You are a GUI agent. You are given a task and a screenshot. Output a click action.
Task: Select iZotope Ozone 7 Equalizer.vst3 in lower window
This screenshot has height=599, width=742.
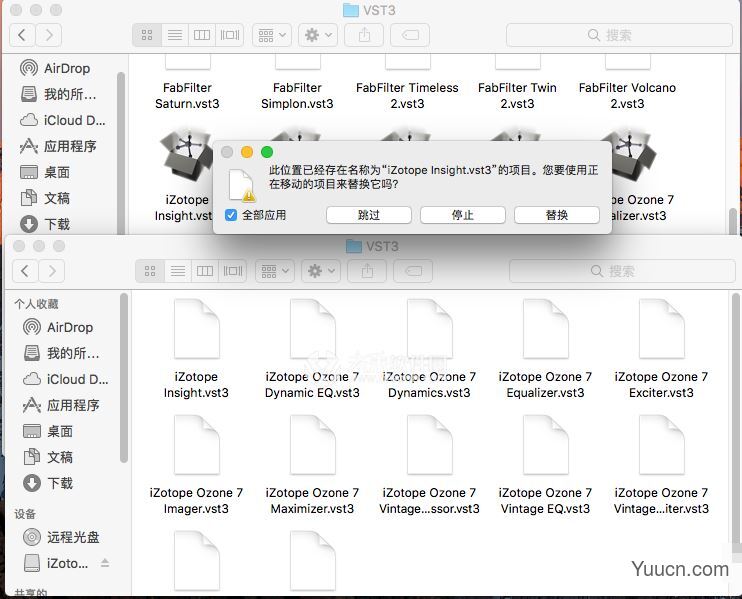[545, 349]
